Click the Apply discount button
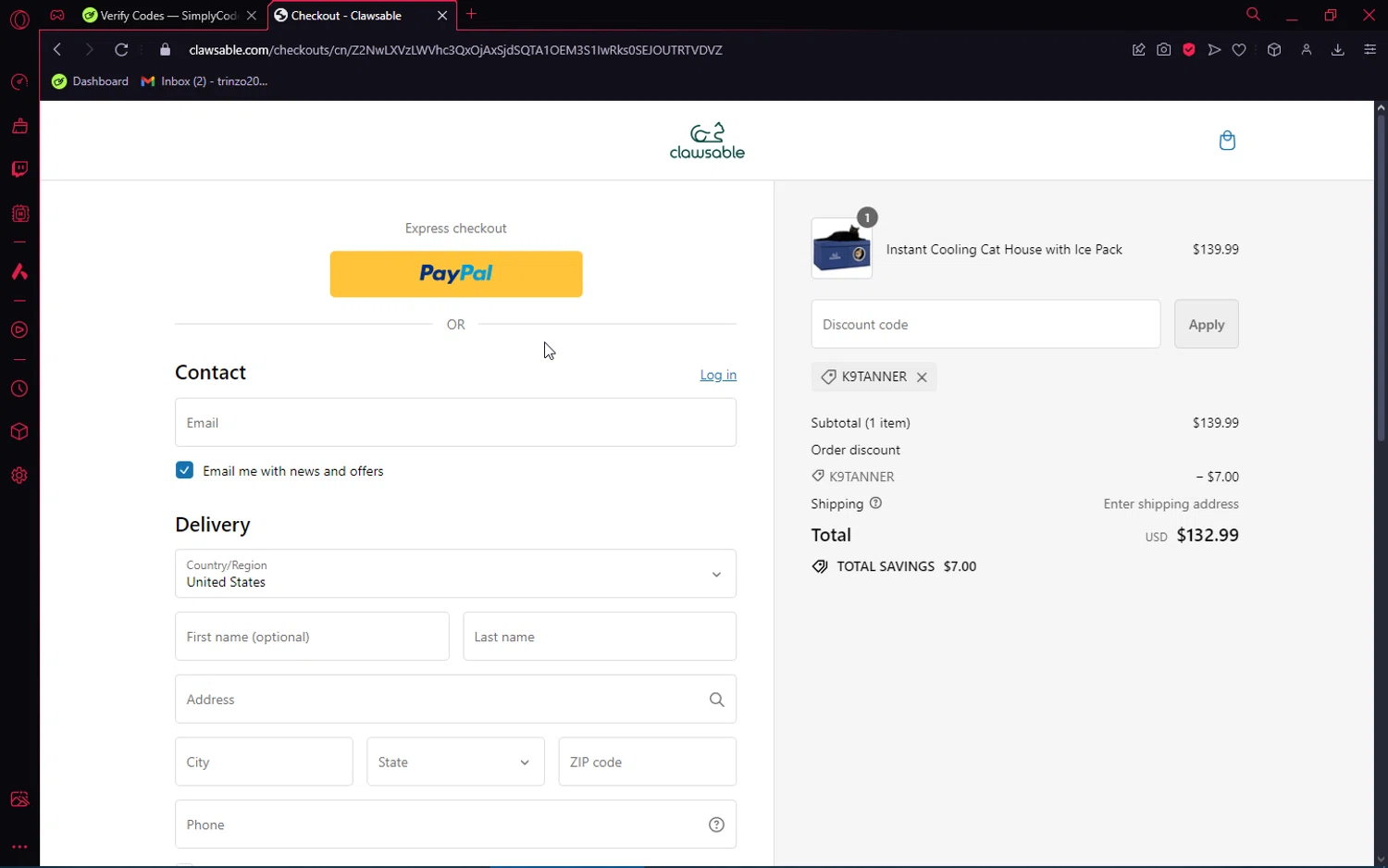The image size is (1388, 868). click(1207, 324)
